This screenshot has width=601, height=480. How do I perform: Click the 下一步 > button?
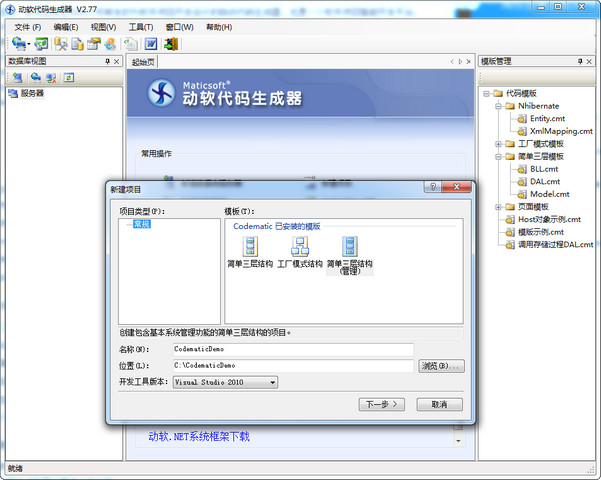point(381,405)
